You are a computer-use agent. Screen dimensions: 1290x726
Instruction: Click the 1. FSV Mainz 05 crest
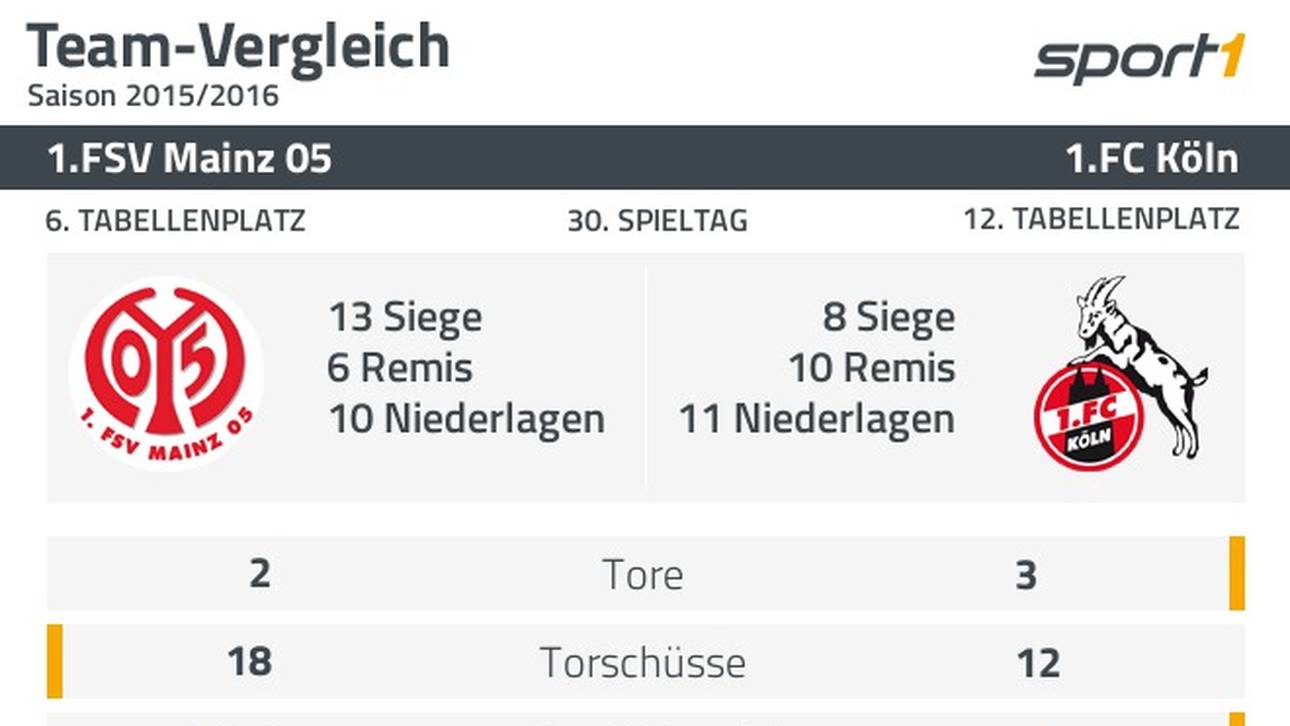pos(166,374)
